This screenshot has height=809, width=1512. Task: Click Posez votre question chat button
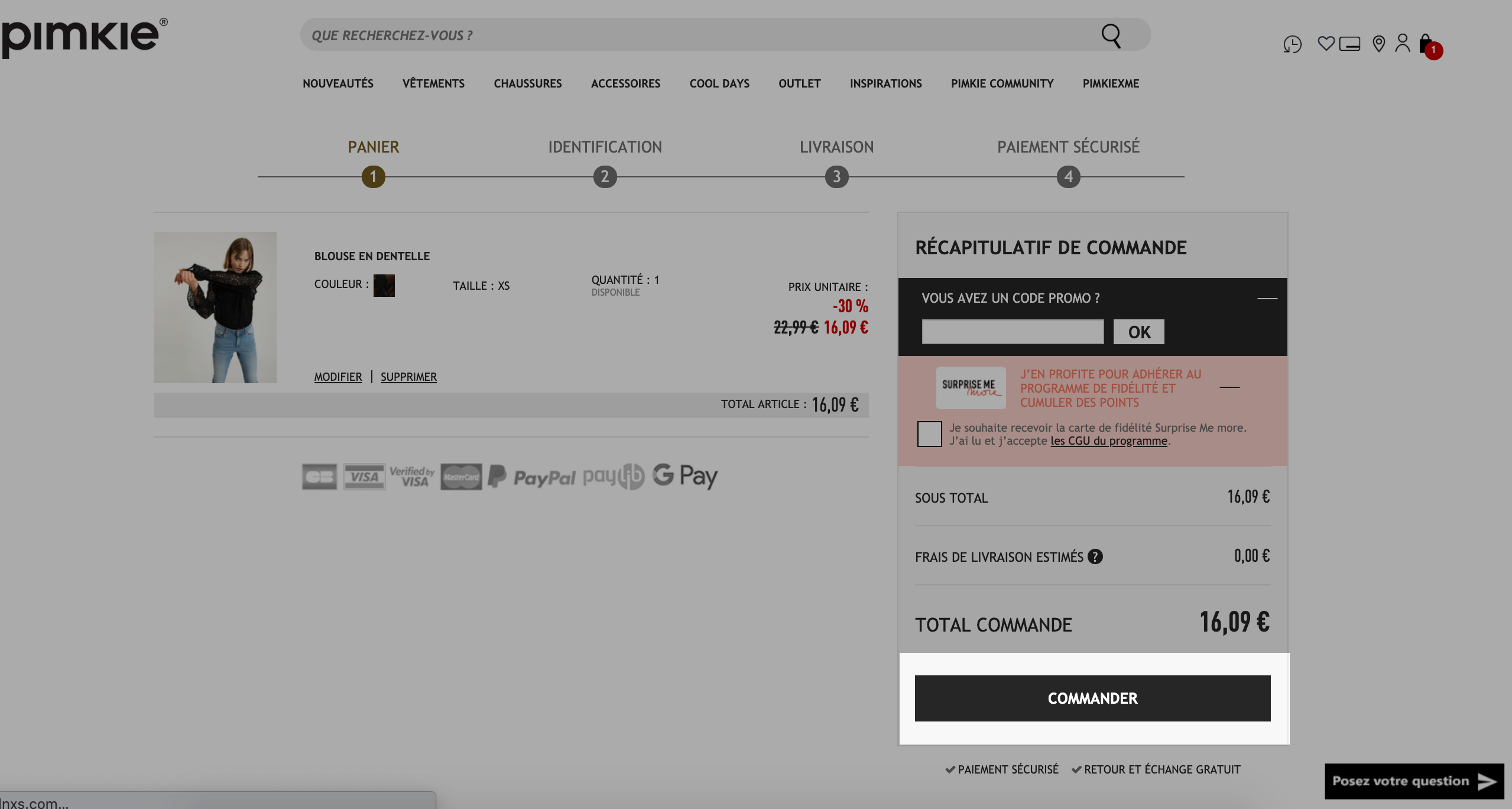tap(1414, 781)
